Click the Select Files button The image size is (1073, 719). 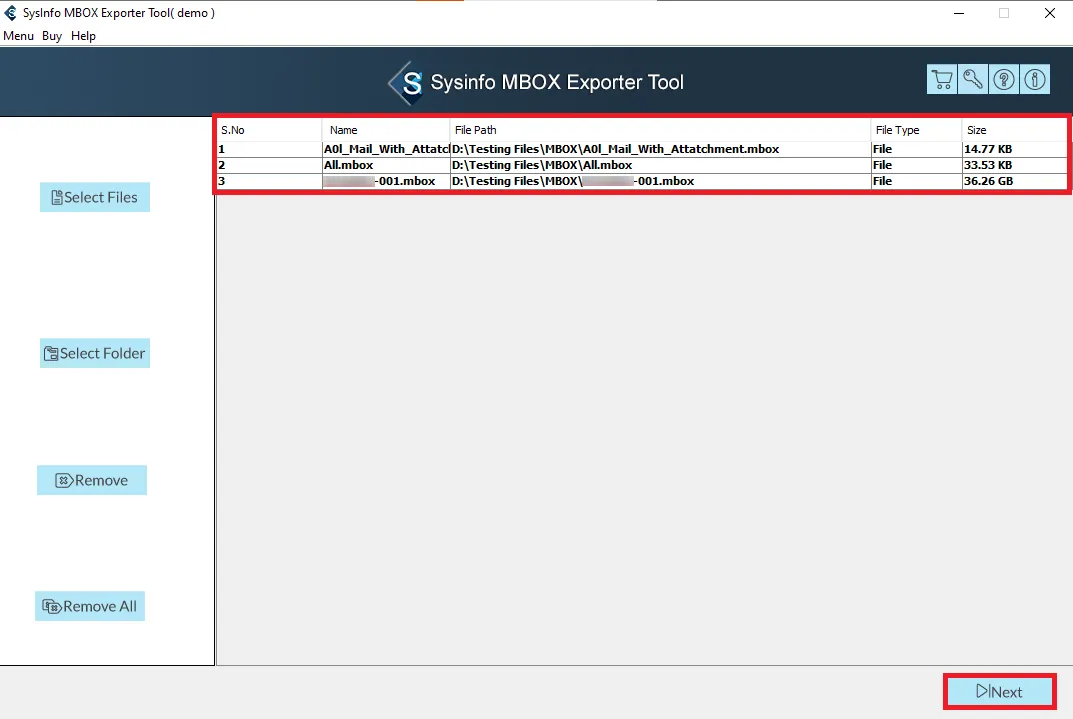pos(94,197)
